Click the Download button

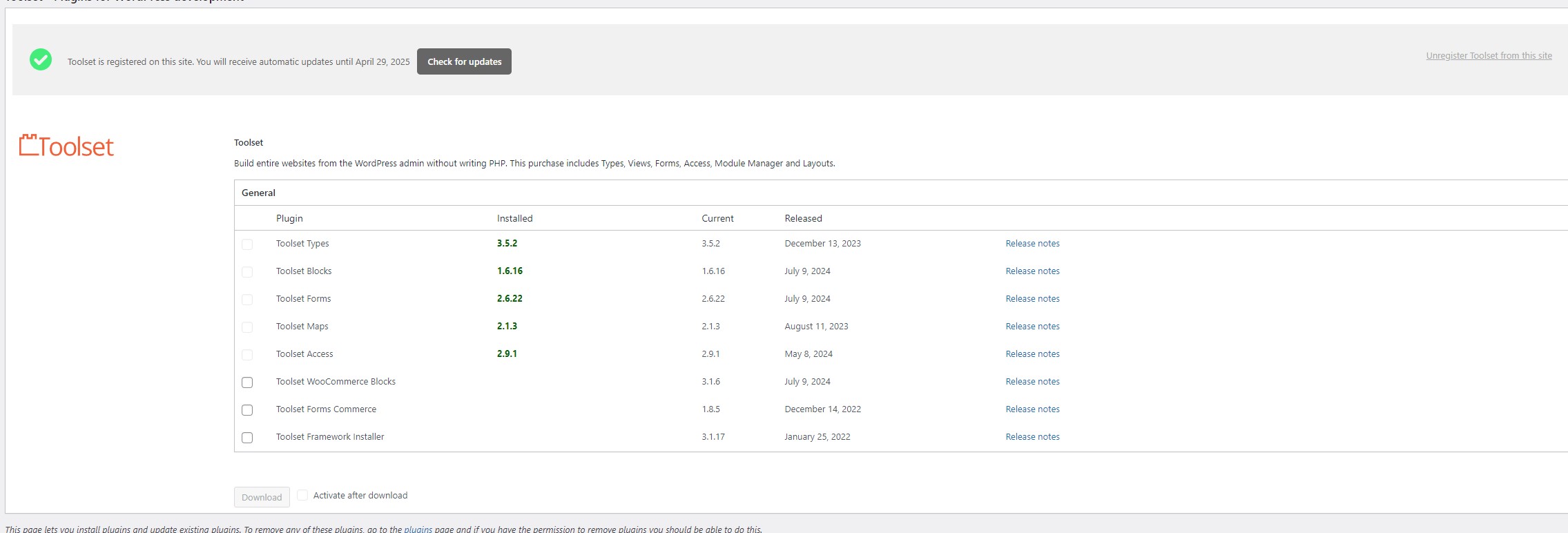(262, 497)
